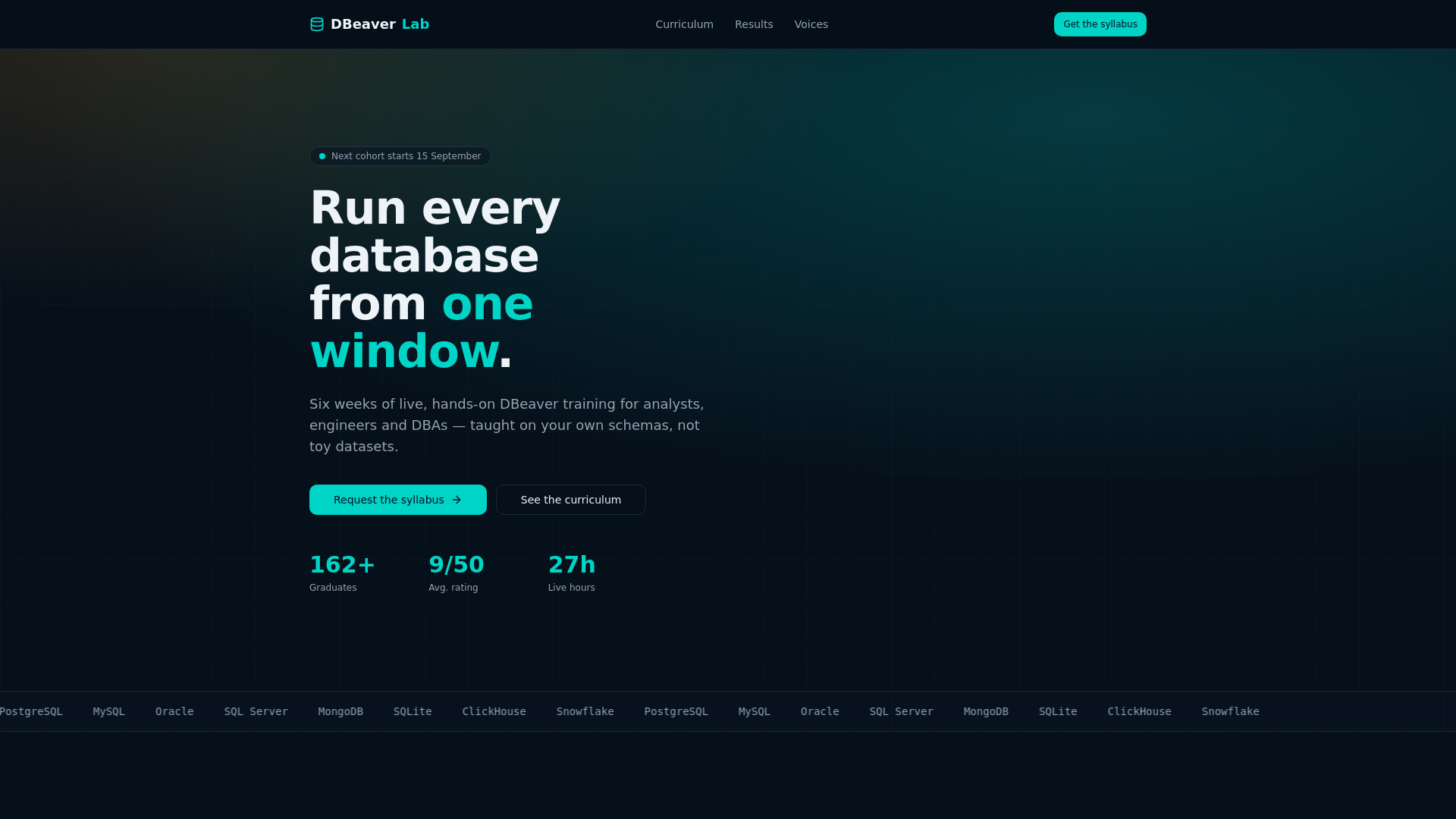
Task: Go to the Curriculum nav item
Action: [684, 24]
